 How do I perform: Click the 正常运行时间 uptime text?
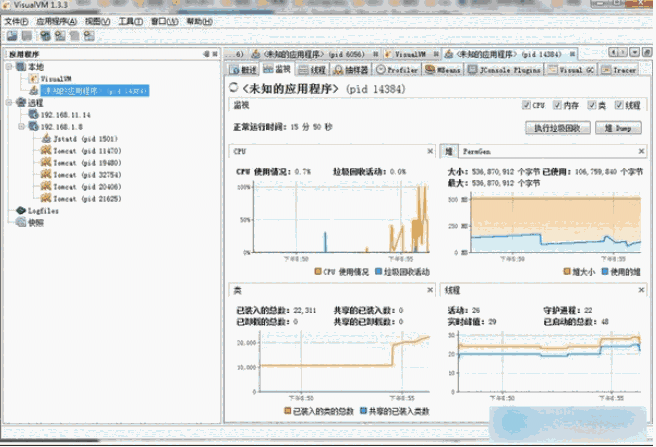click(283, 127)
